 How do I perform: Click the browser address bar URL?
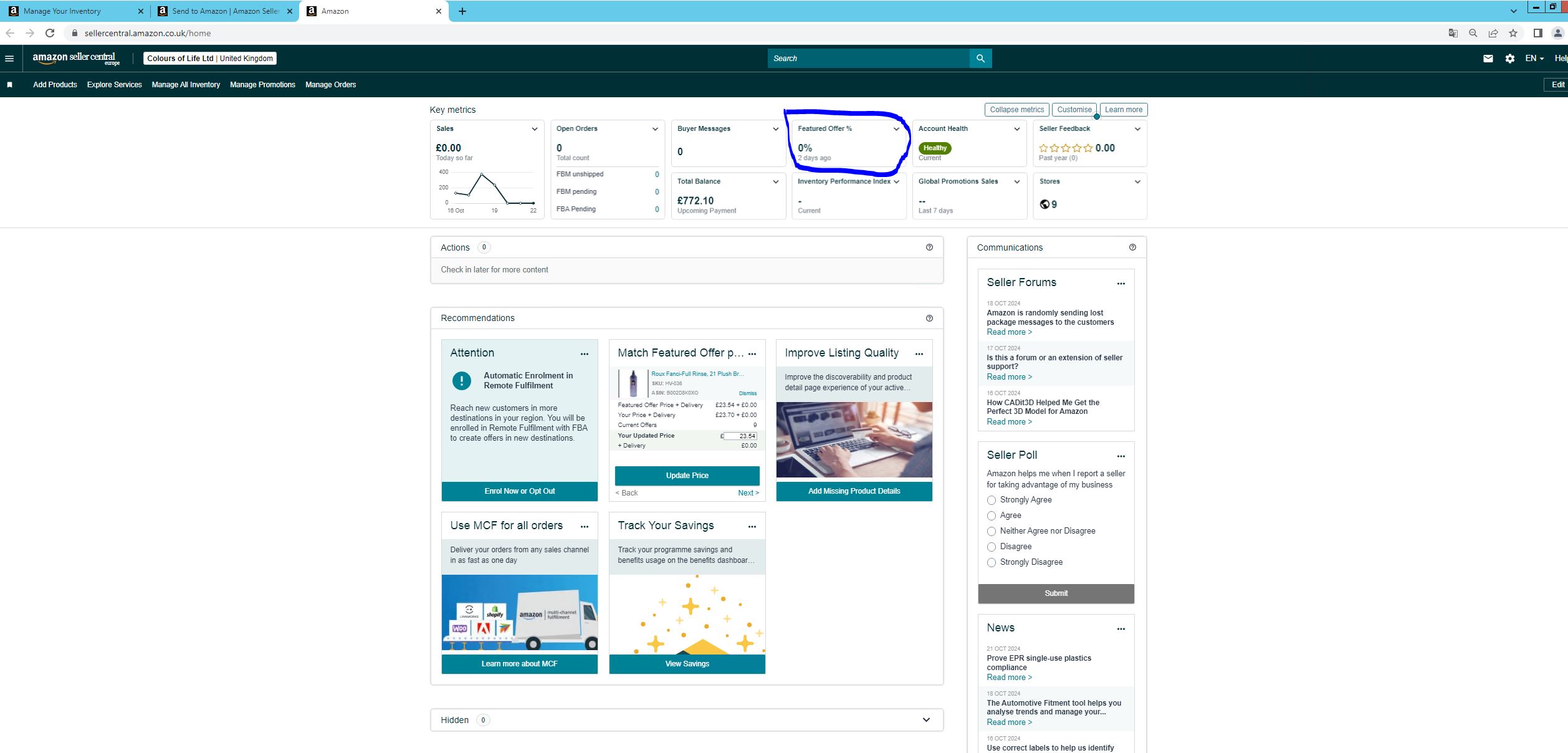tap(148, 33)
